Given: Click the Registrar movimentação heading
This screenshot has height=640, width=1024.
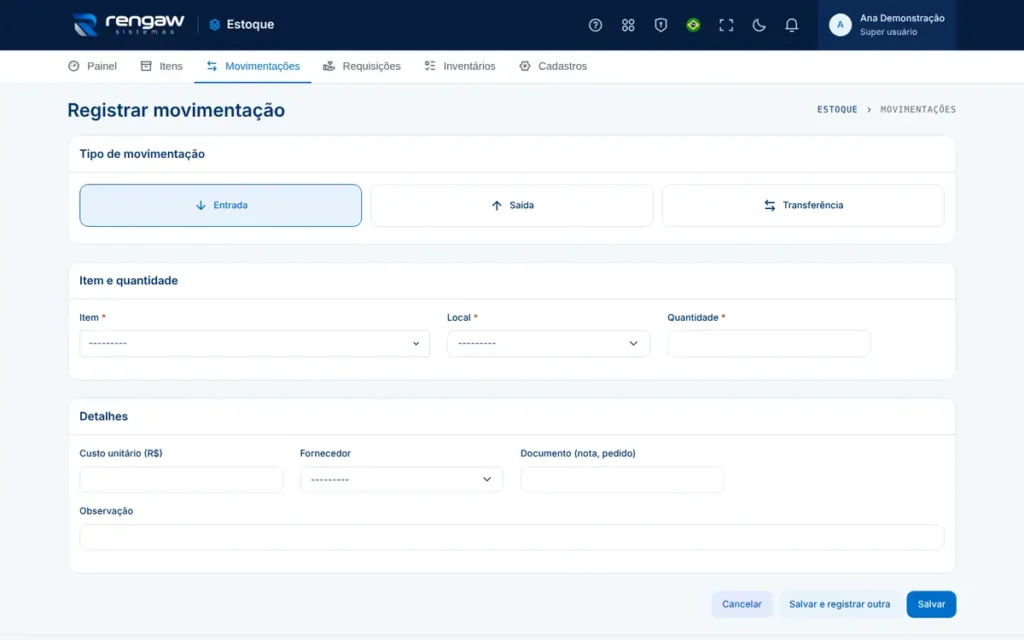Looking at the screenshot, I should click(176, 110).
